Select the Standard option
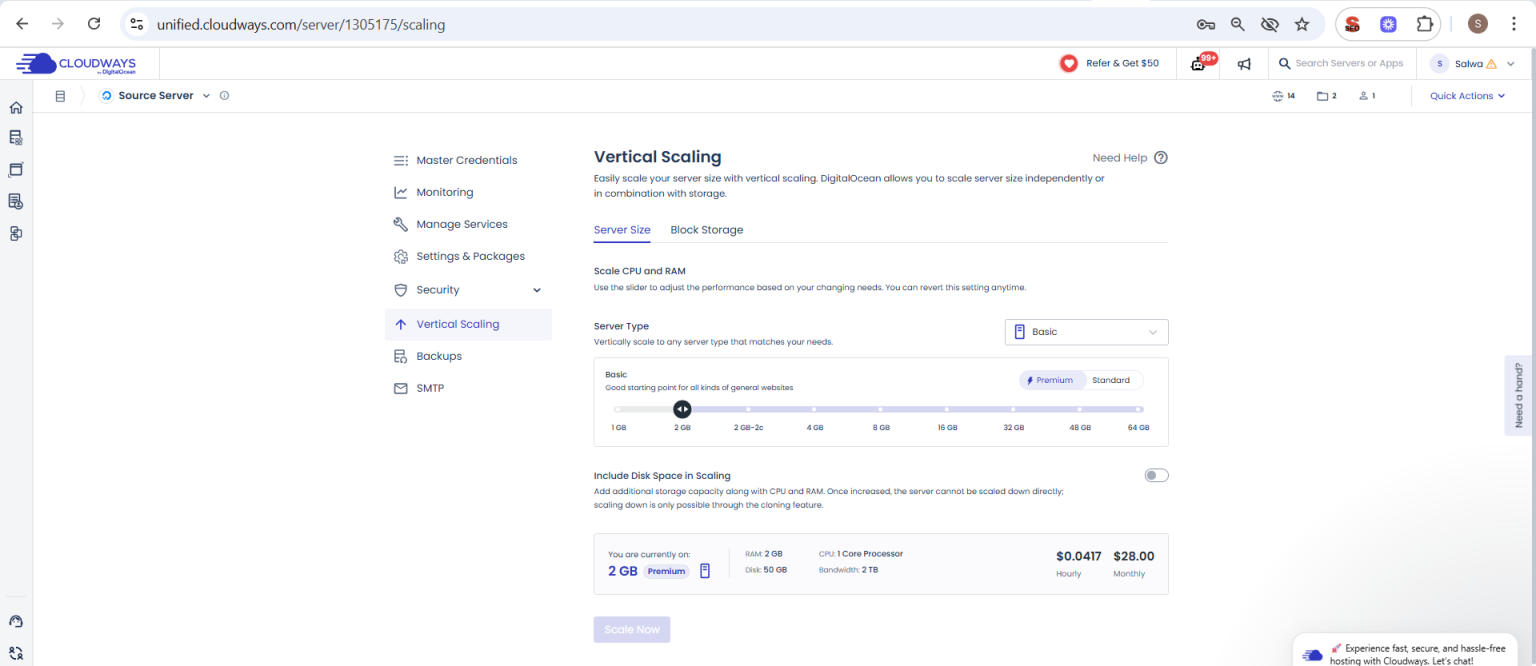Viewport: 1536px width, 666px height. [1110, 380]
